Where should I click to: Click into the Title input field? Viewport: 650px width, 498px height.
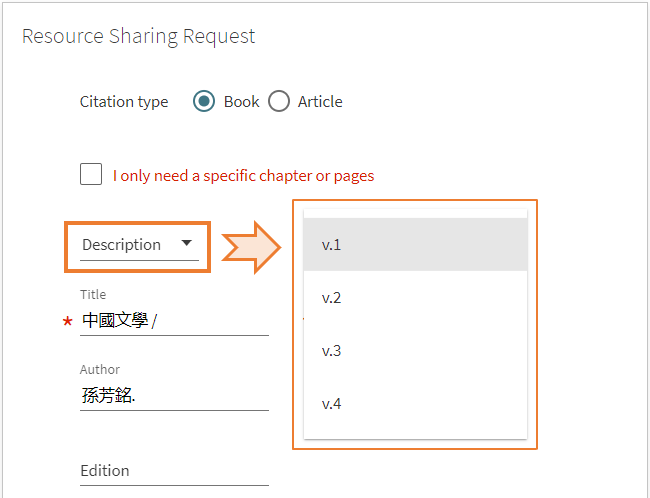[x=174, y=321]
